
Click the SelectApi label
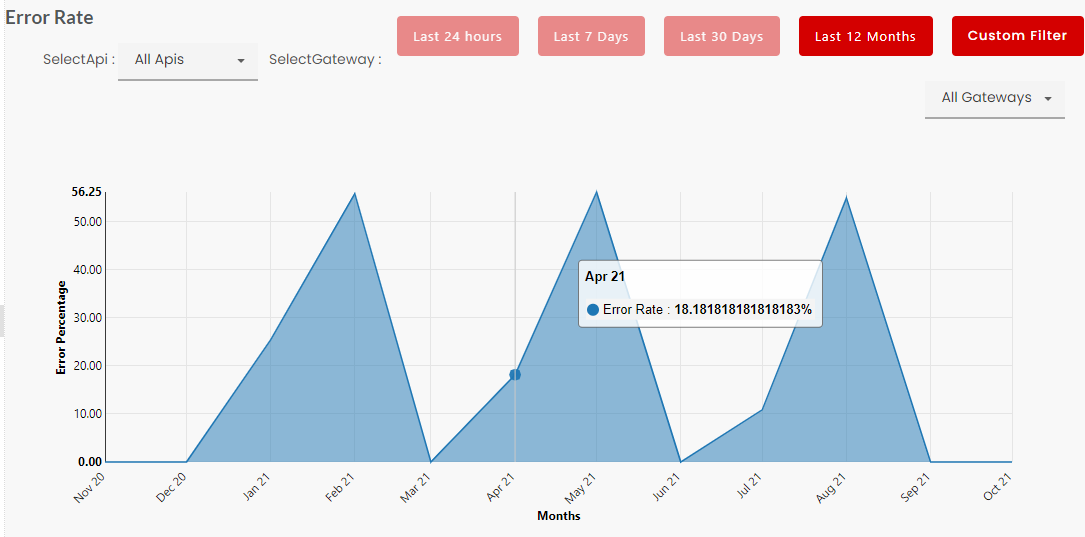pyautogui.click(x=78, y=60)
